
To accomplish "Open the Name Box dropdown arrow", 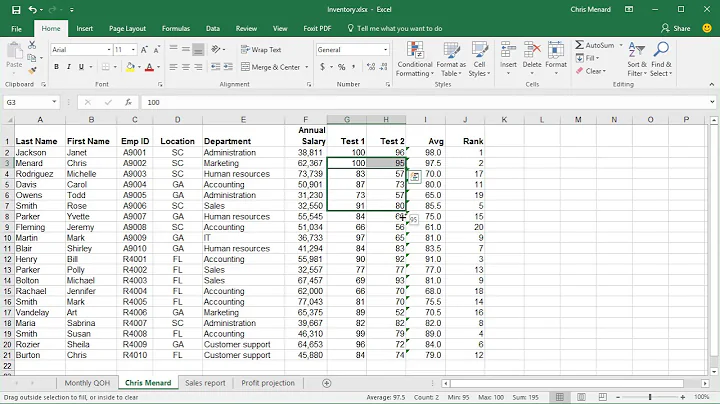I will (54, 102).
